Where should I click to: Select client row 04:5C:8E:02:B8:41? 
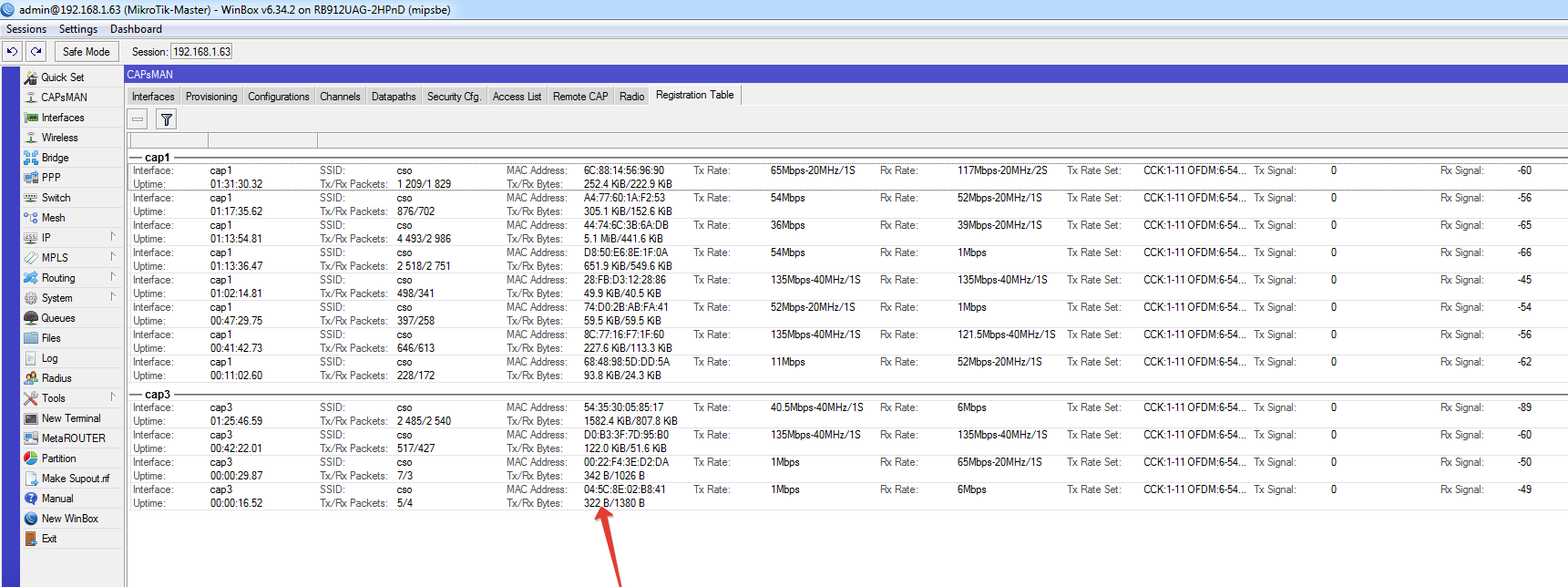pyautogui.click(x=847, y=496)
